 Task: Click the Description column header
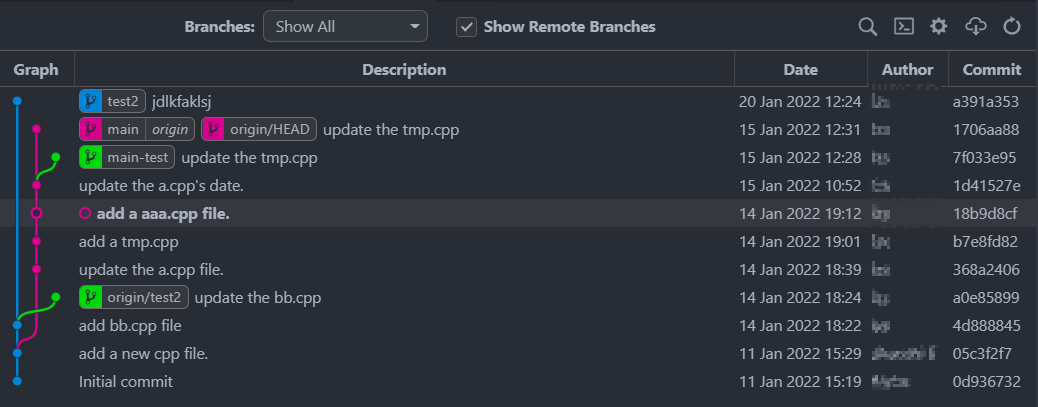404,70
